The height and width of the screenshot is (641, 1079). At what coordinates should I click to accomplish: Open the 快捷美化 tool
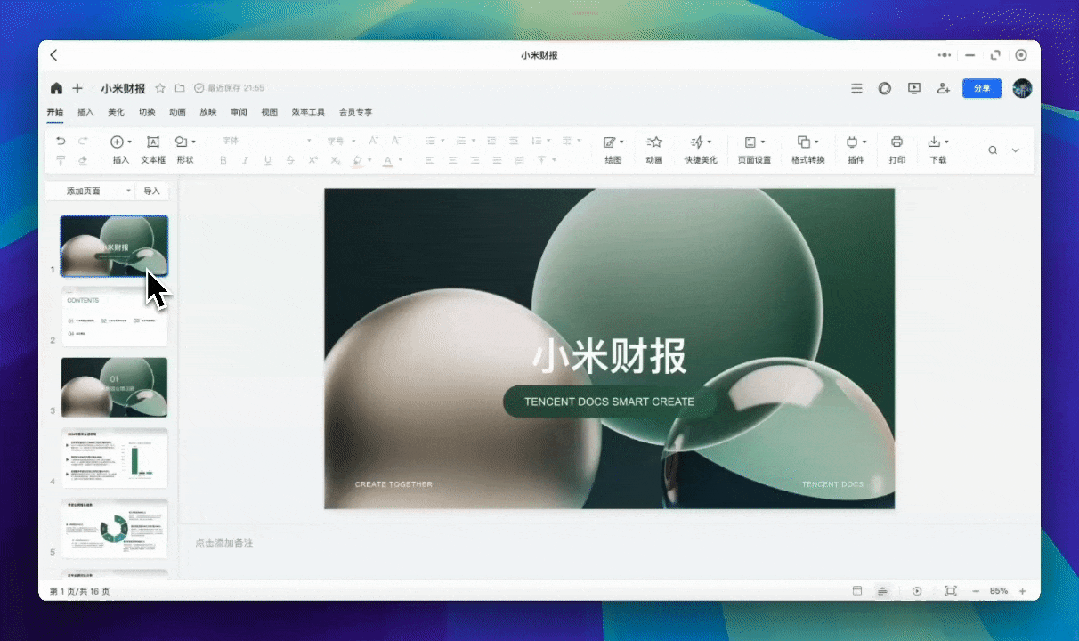[x=701, y=149]
